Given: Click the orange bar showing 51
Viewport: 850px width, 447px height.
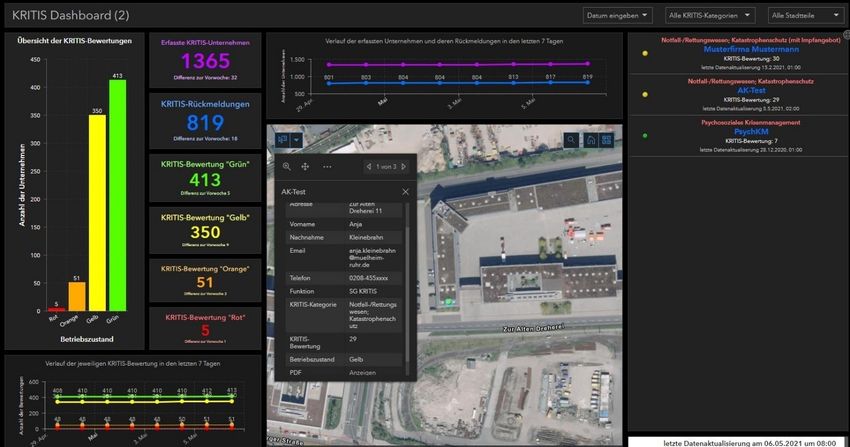Looking at the screenshot, I should pyautogui.click(x=76, y=296).
